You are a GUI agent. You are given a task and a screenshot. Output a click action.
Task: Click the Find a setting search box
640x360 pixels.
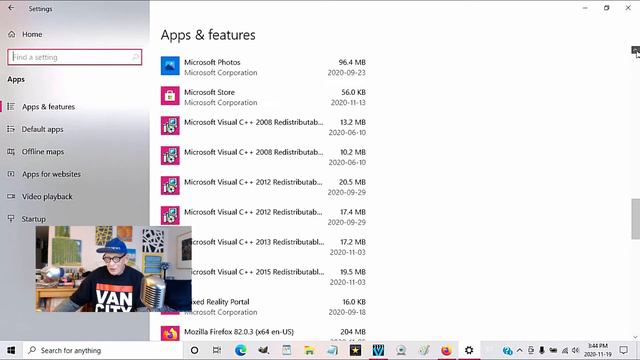(x=74, y=57)
